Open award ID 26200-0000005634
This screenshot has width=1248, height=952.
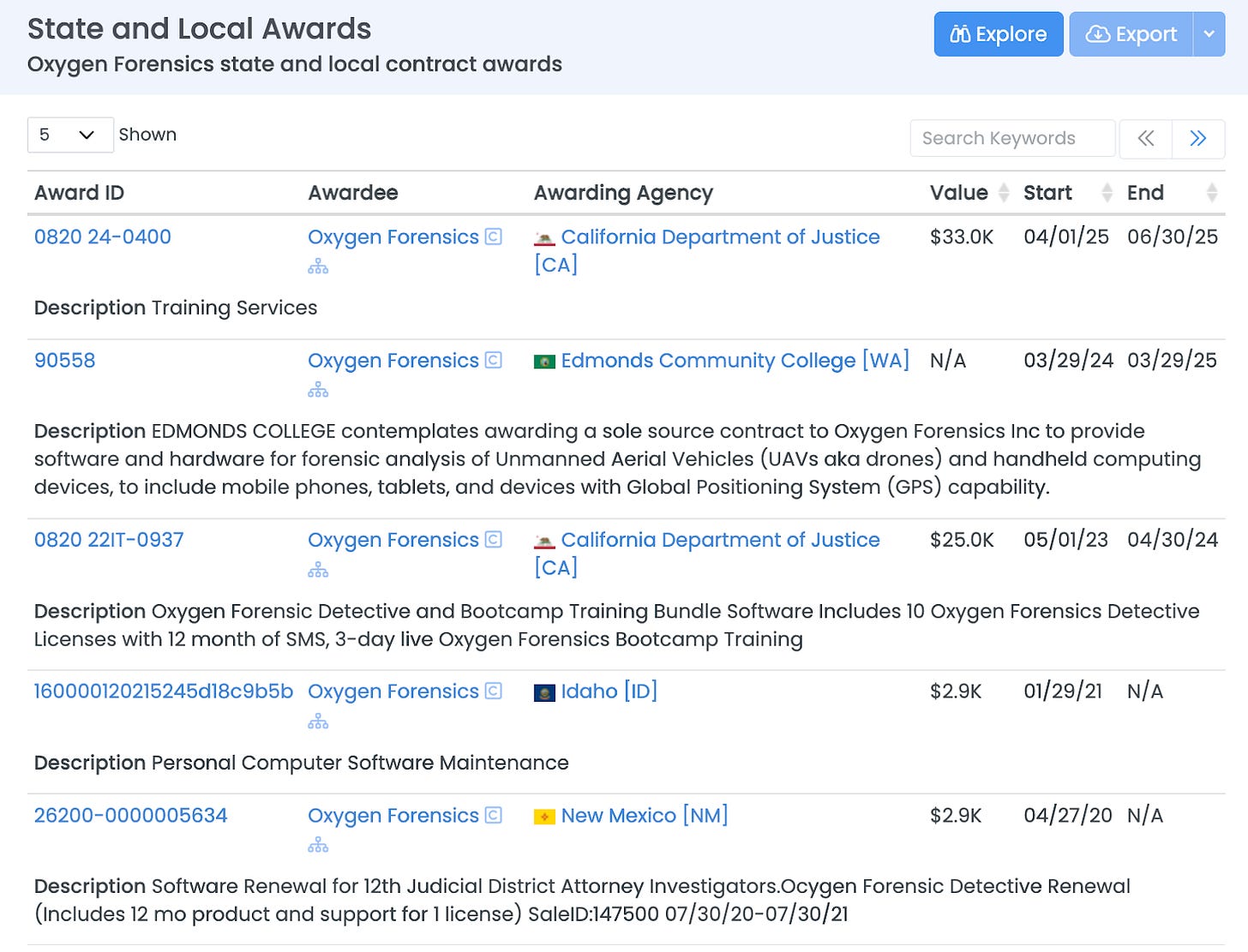[x=131, y=815]
